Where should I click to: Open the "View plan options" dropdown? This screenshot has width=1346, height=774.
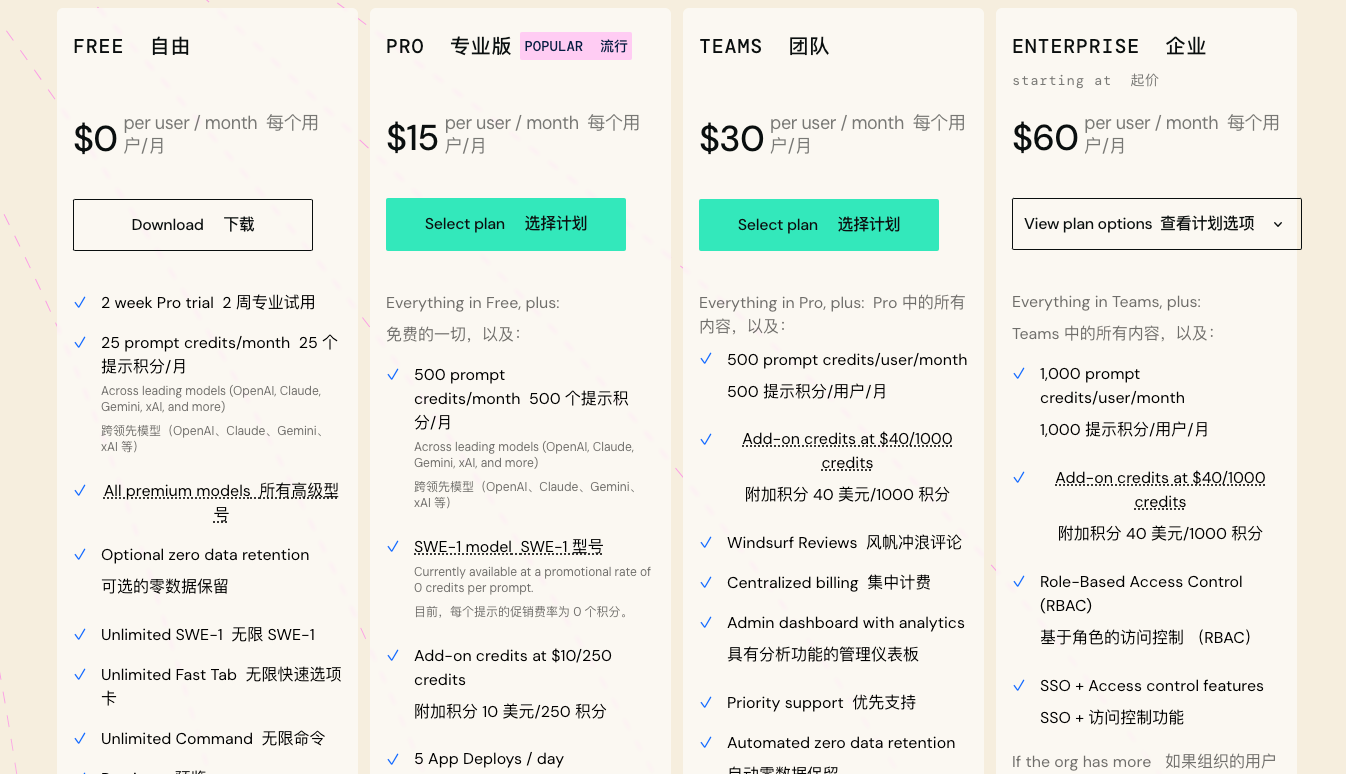(1156, 224)
